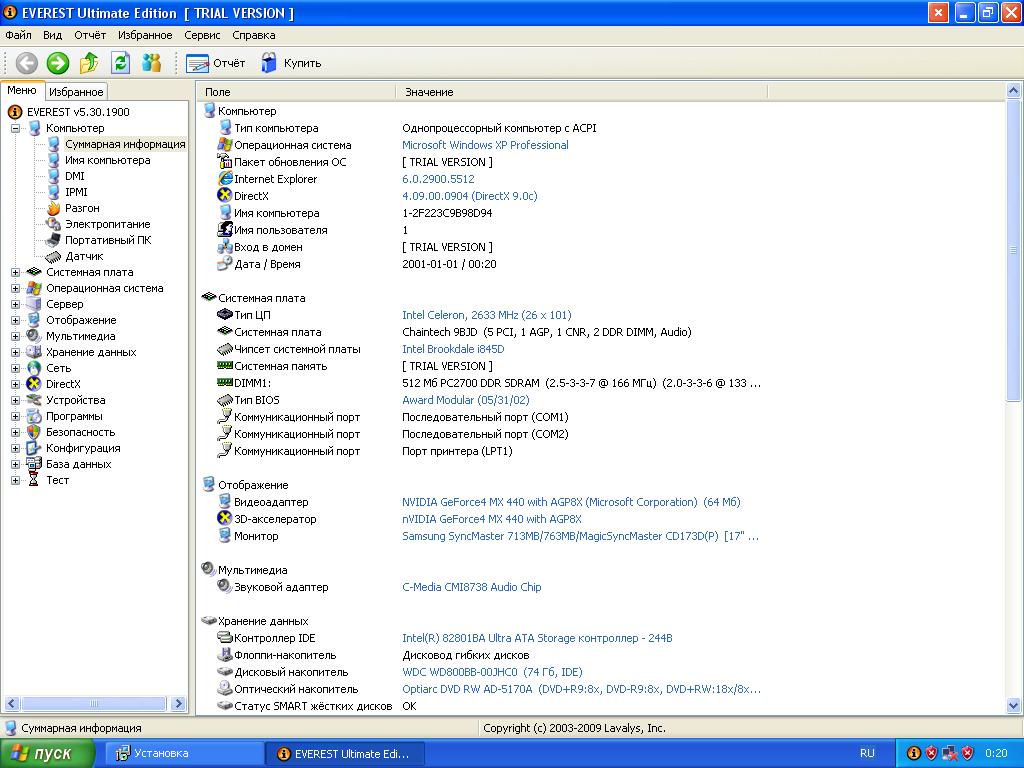Viewport: 1024px width, 768px height.
Task: Click the tree panel scroll left arrow
Action: [x=11, y=703]
